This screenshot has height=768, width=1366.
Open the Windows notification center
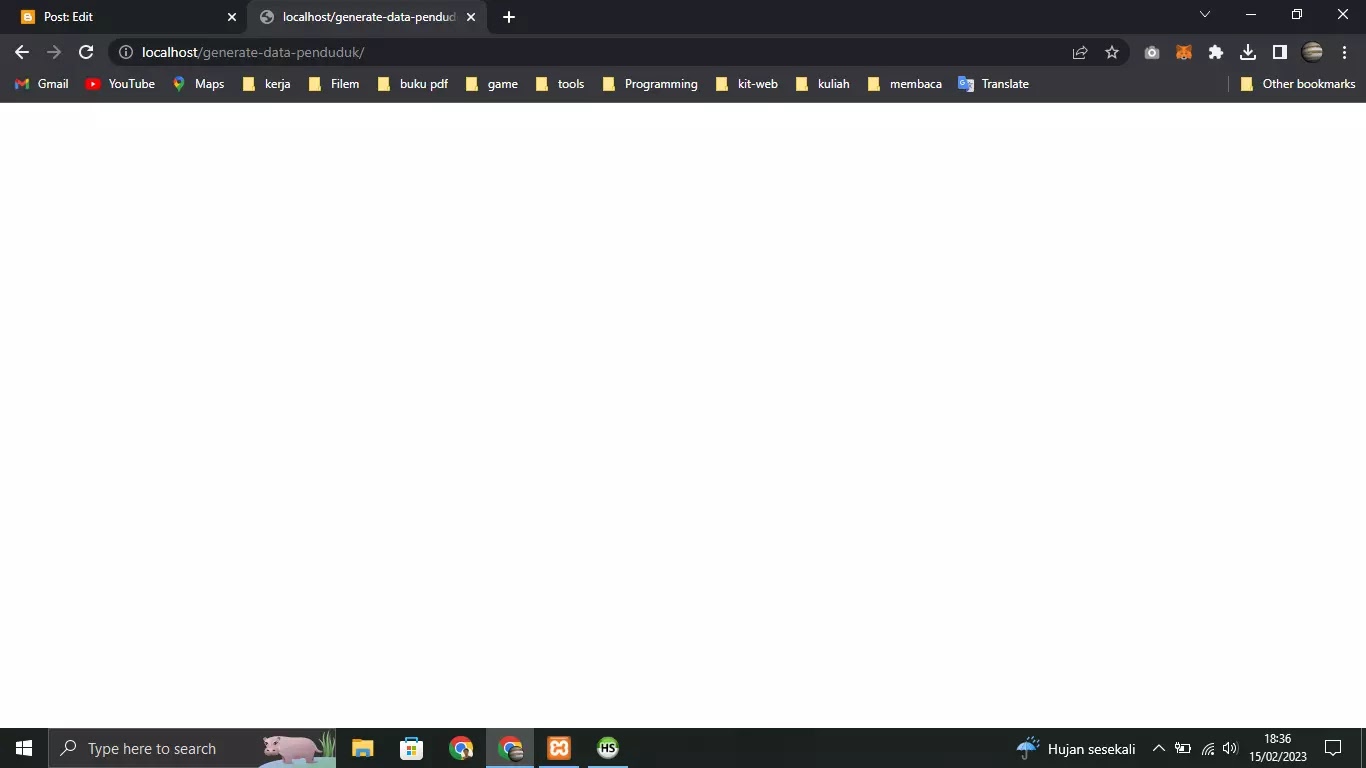tap(1333, 748)
